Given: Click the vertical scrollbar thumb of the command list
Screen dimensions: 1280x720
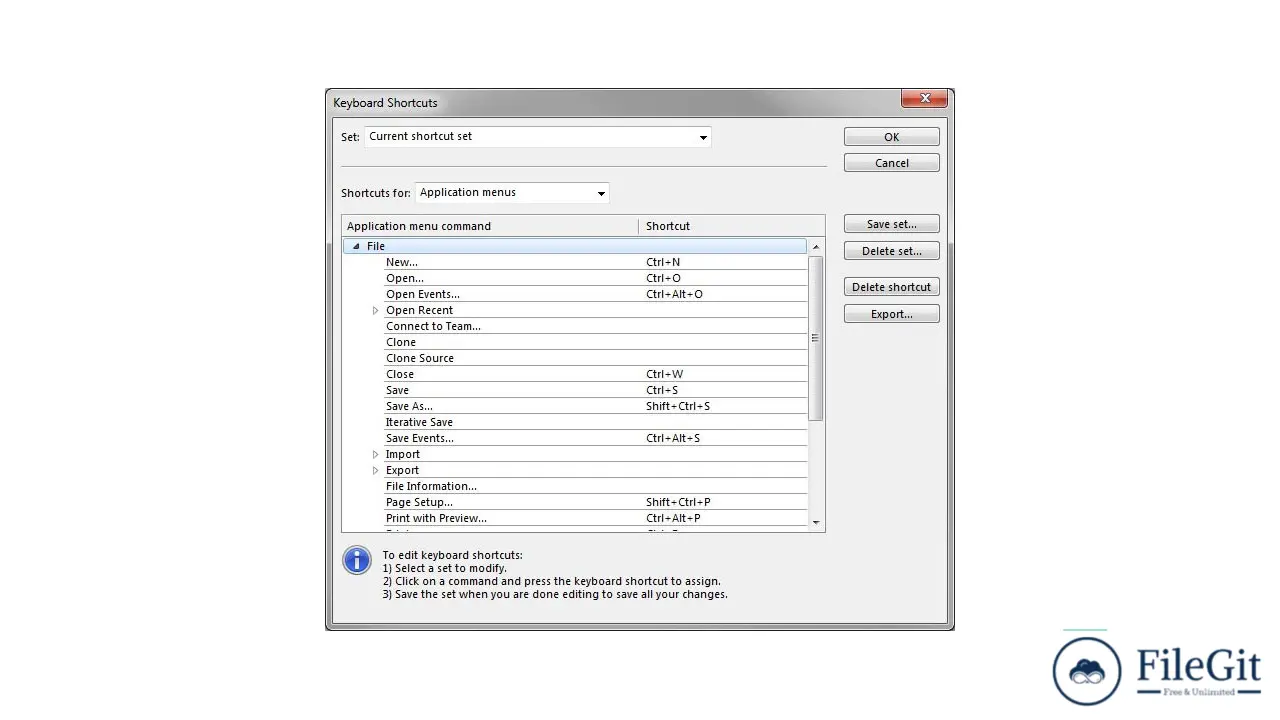Looking at the screenshot, I should click(x=816, y=338).
